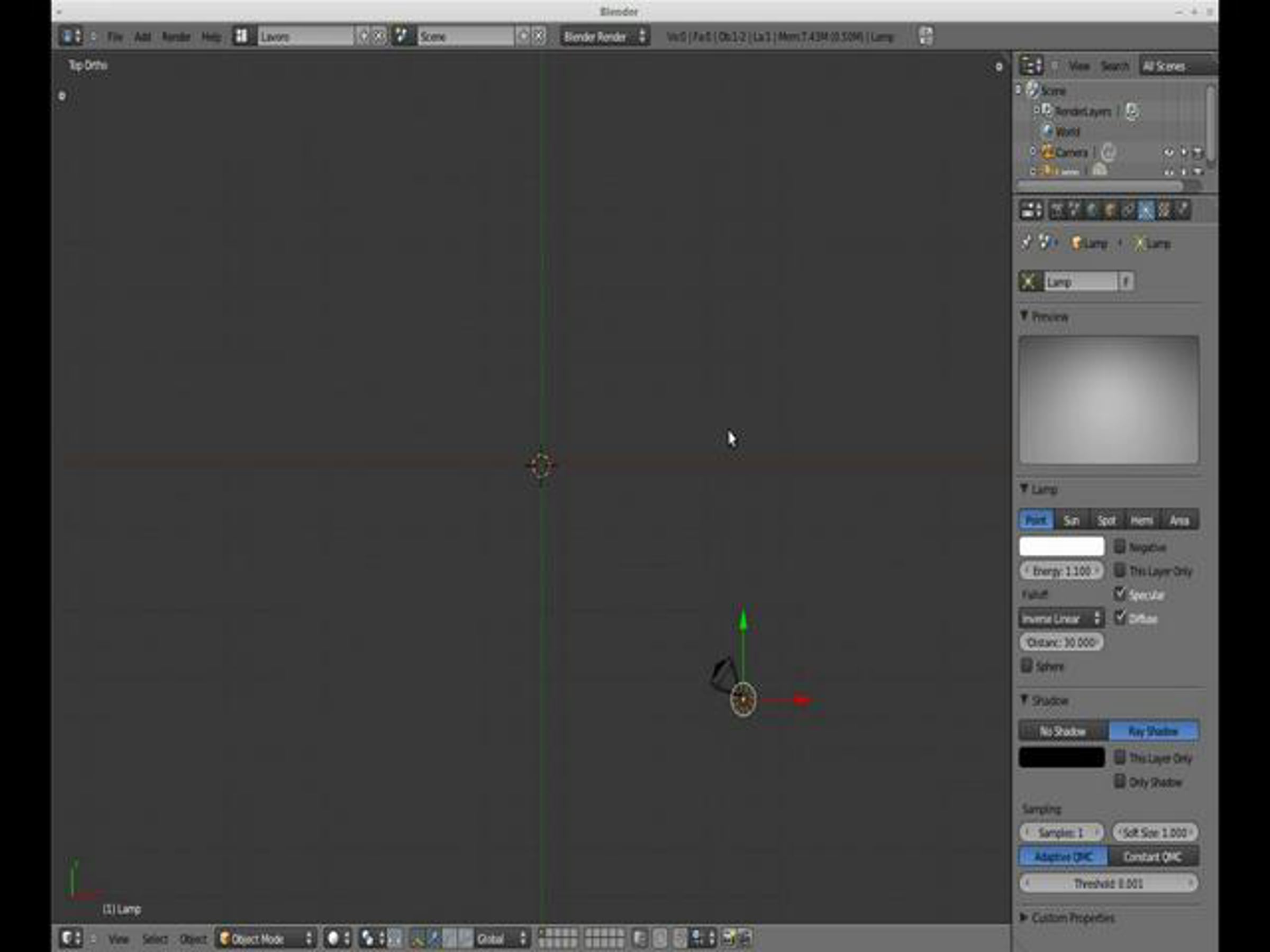This screenshot has height=952, width=1270.
Task: Open the Object properties tab icon
Action: pyautogui.click(x=1110, y=210)
